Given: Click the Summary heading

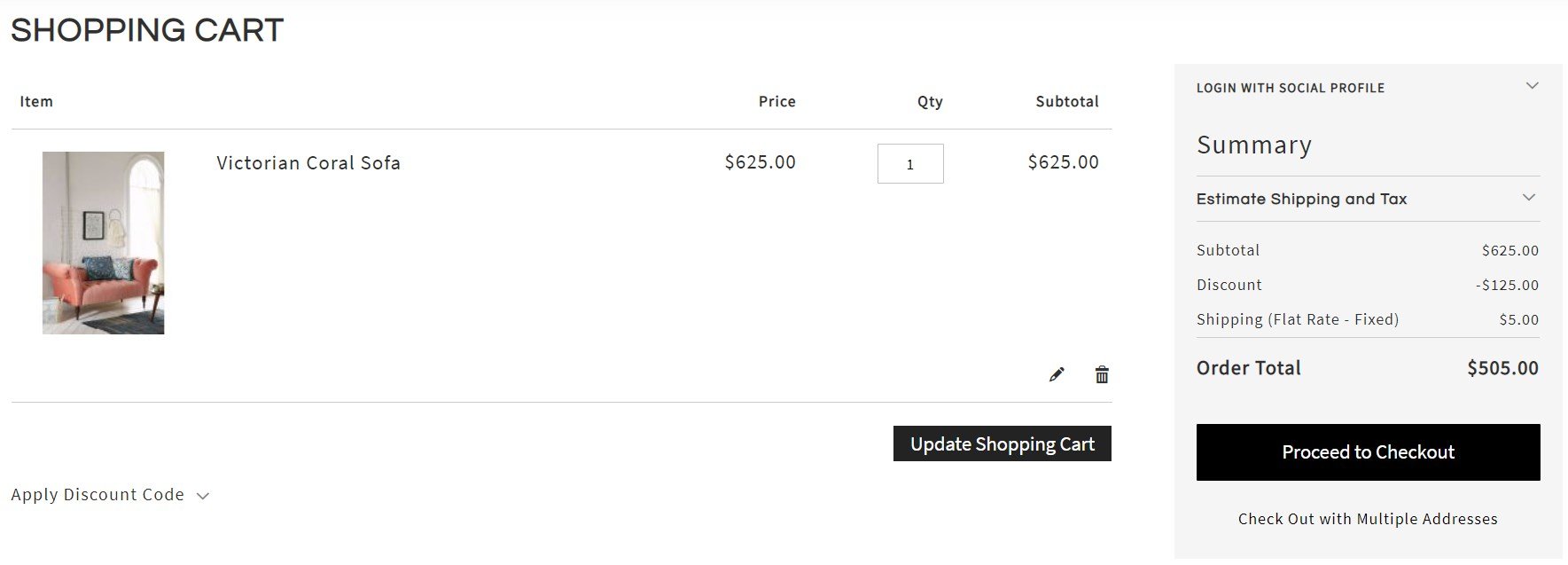Looking at the screenshot, I should (1254, 145).
